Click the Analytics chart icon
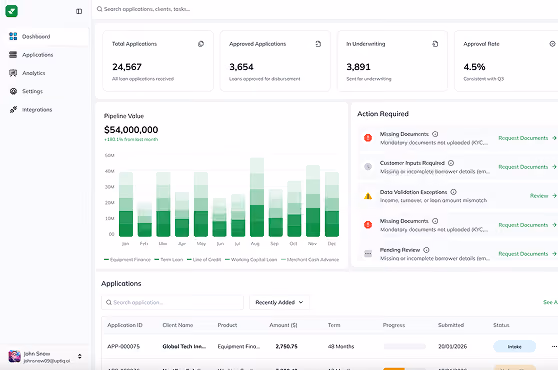This screenshot has width=558, height=370. point(13,73)
